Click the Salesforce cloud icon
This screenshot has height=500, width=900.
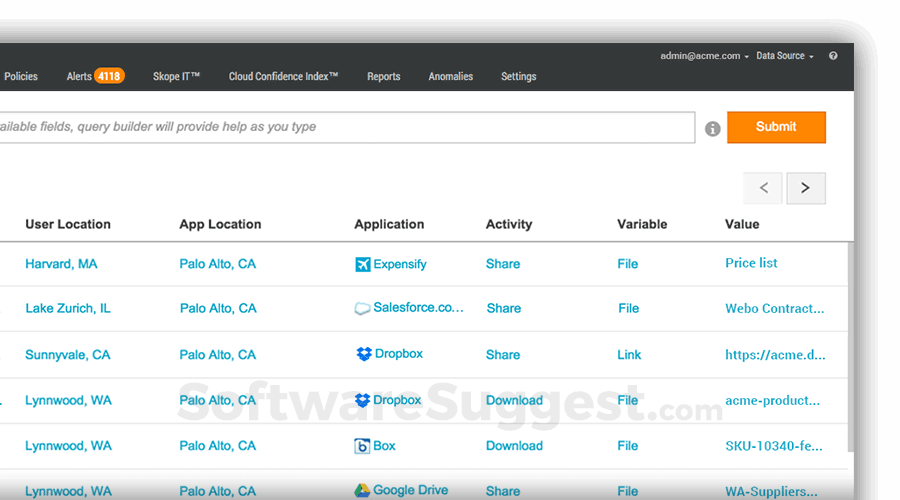(x=362, y=309)
